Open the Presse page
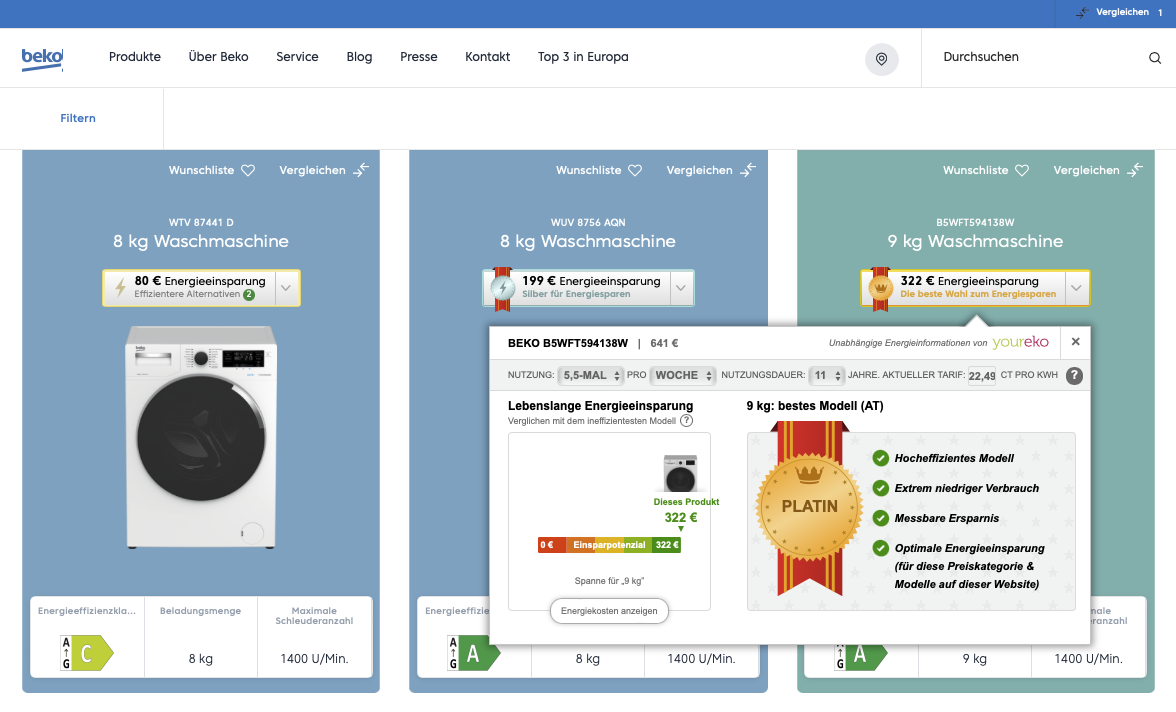This screenshot has height=712, width=1176. [418, 57]
